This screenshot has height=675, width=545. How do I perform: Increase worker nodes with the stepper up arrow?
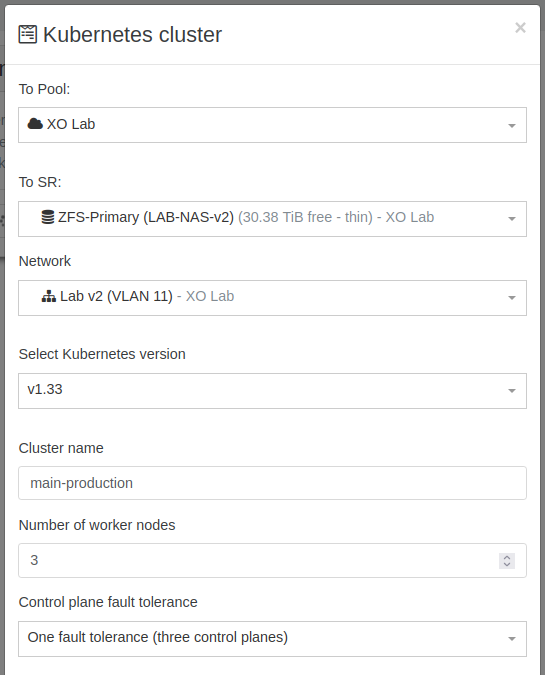pos(507,557)
